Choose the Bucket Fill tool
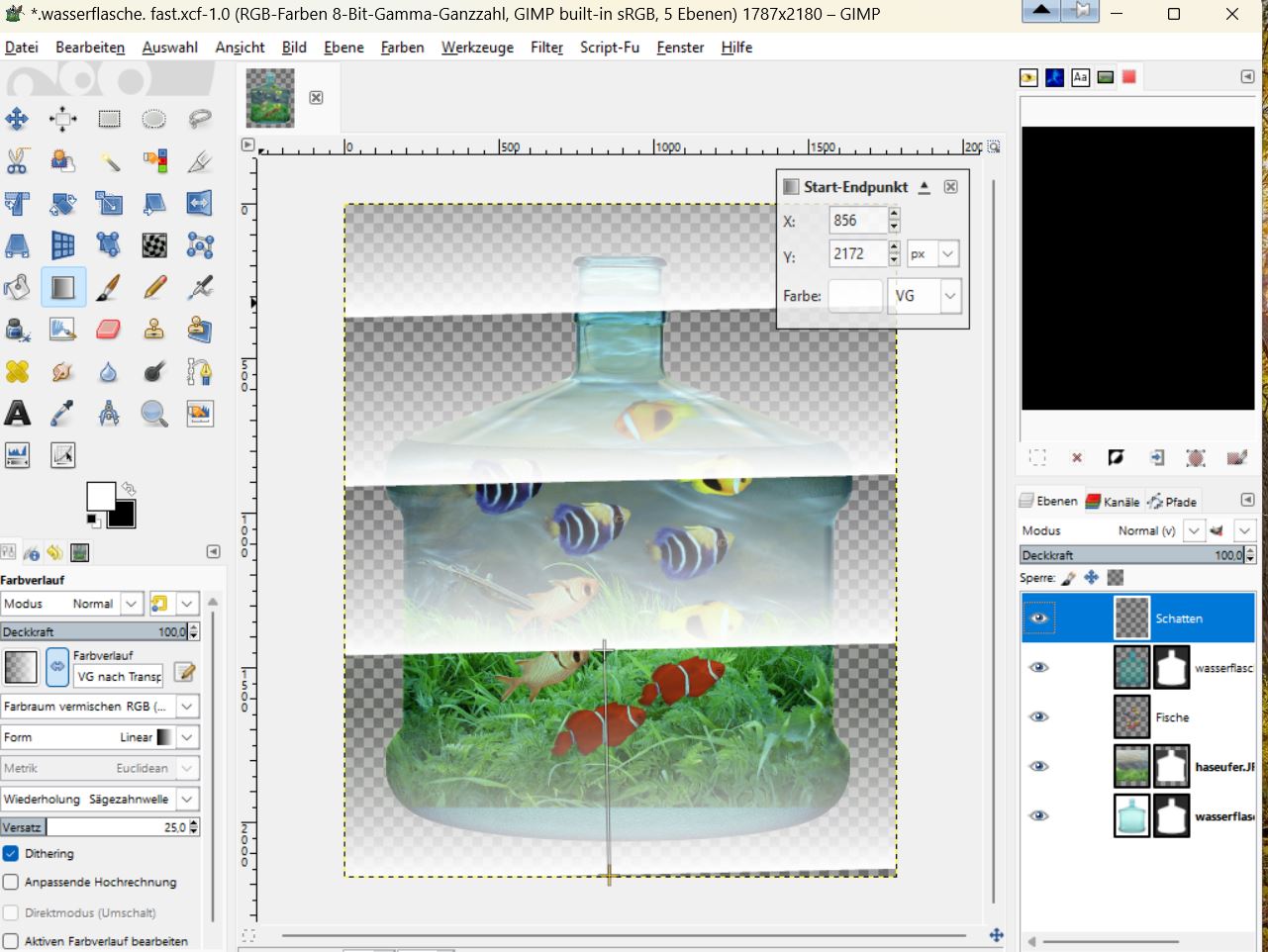The height and width of the screenshot is (952, 1268). (17, 288)
